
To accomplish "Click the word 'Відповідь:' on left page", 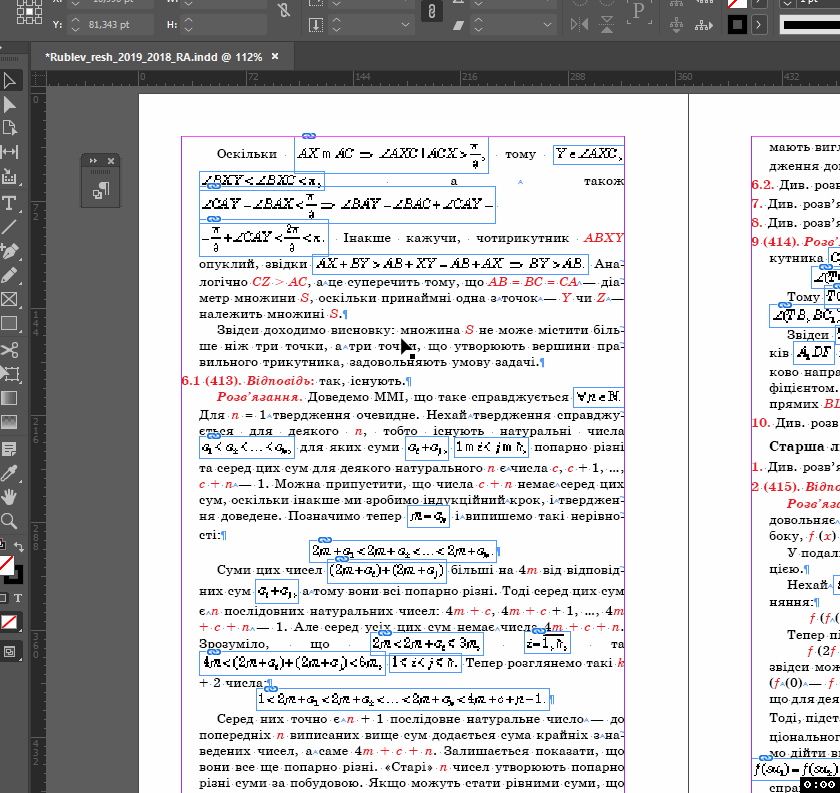I will [280, 381].
